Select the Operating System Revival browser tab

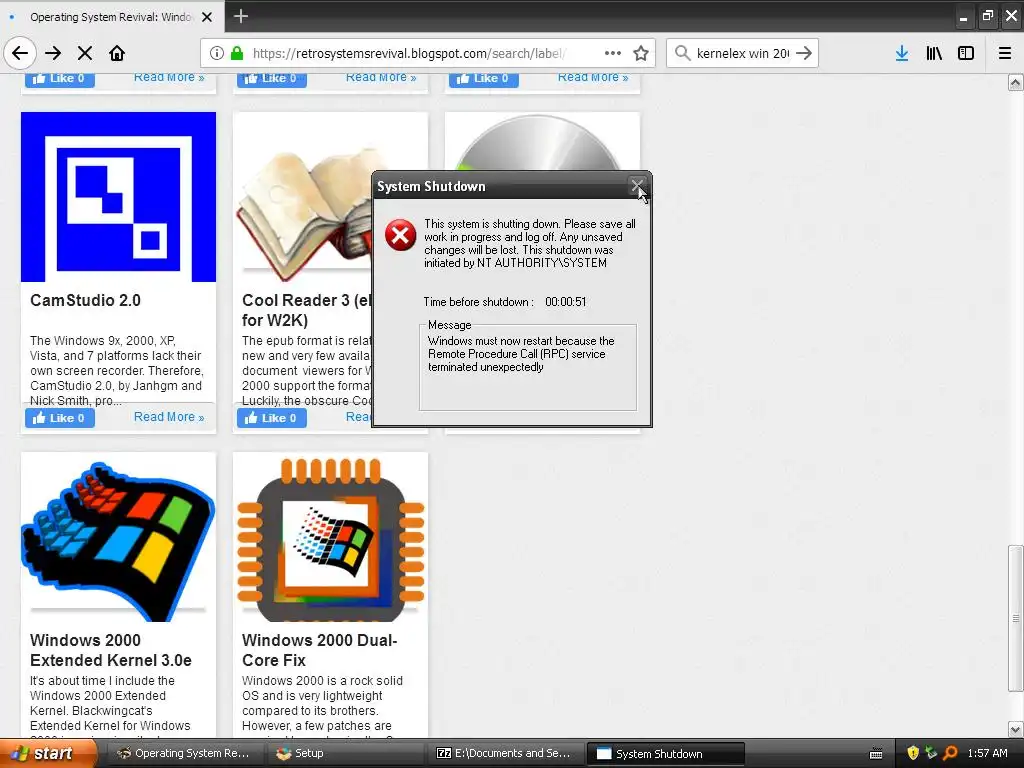pyautogui.click(x=111, y=17)
